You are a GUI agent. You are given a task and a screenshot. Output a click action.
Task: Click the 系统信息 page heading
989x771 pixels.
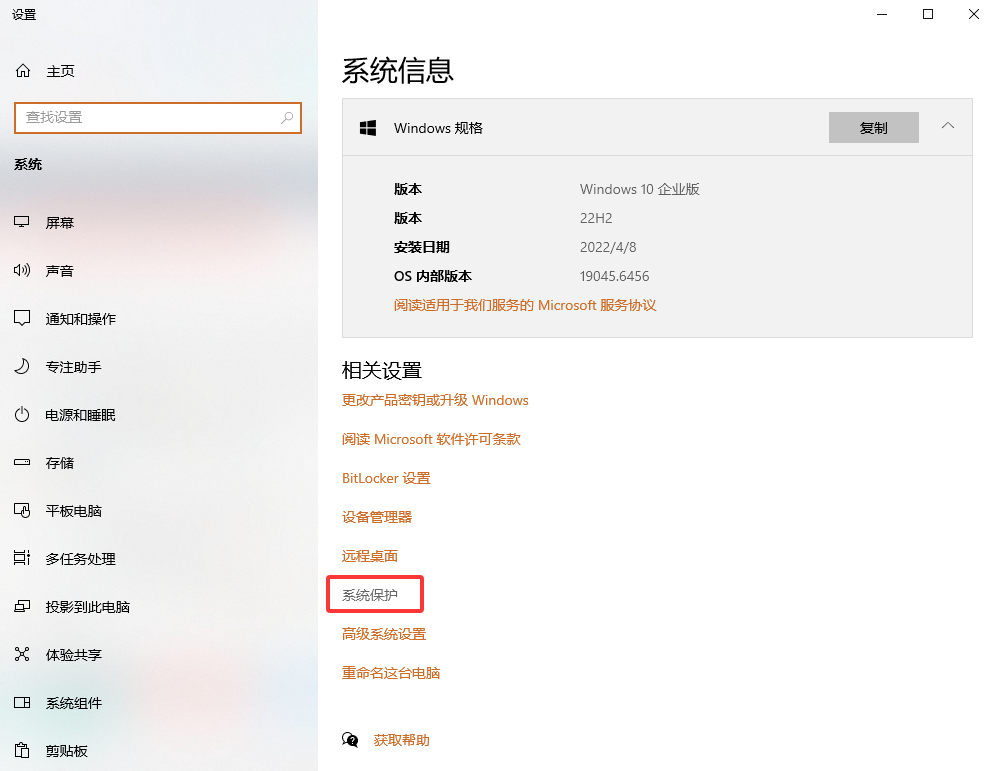coord(398,70)
